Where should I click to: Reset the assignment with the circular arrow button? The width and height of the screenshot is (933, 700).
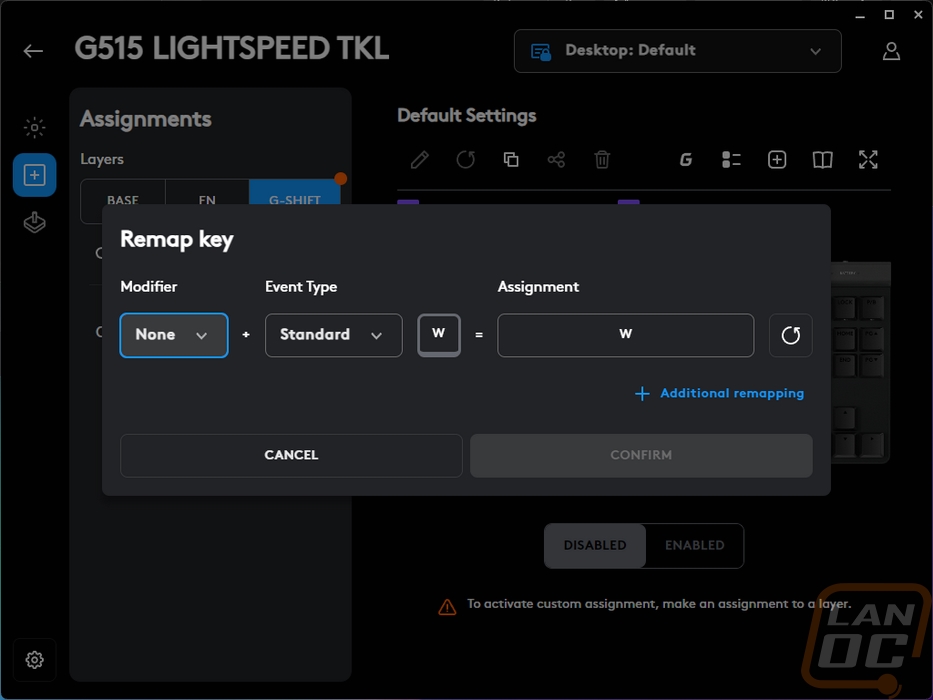791,335
